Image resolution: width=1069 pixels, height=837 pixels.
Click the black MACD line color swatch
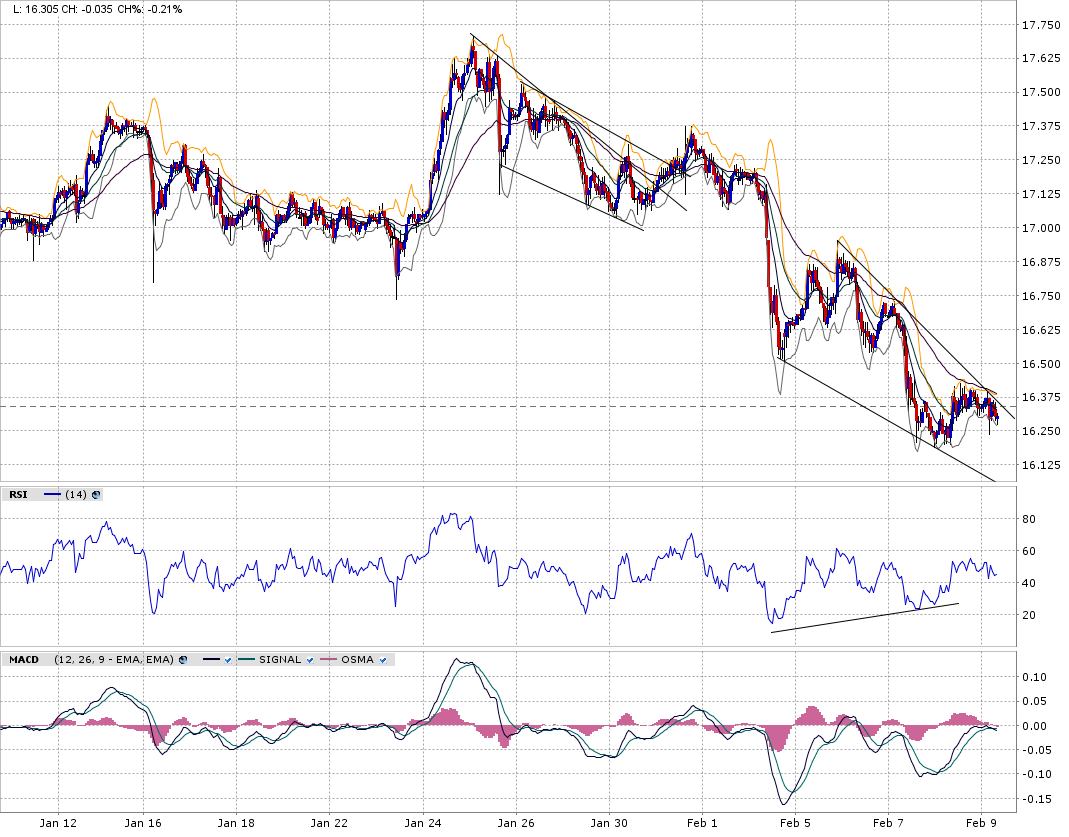[210, 660]
